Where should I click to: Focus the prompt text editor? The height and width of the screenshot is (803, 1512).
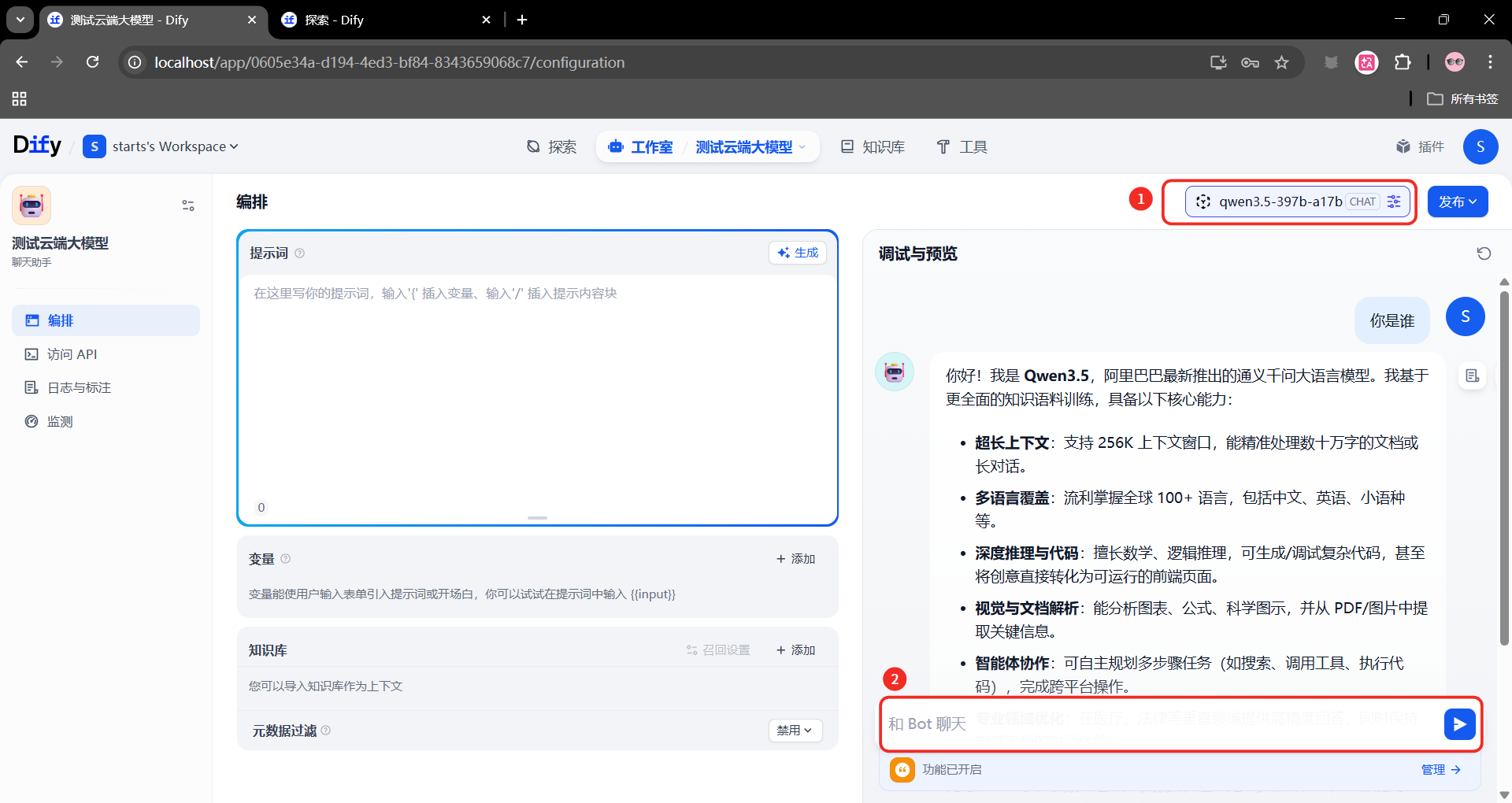[537, 386]
